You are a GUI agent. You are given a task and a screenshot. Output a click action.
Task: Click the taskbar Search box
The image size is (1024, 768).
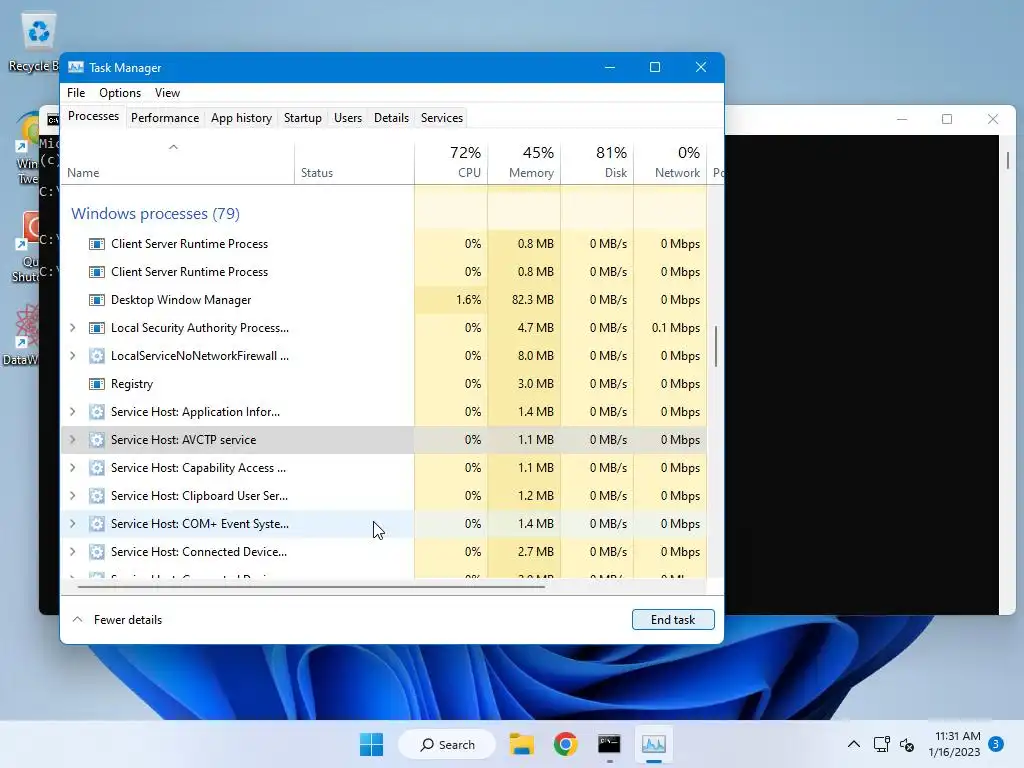[x=447, y=744]
